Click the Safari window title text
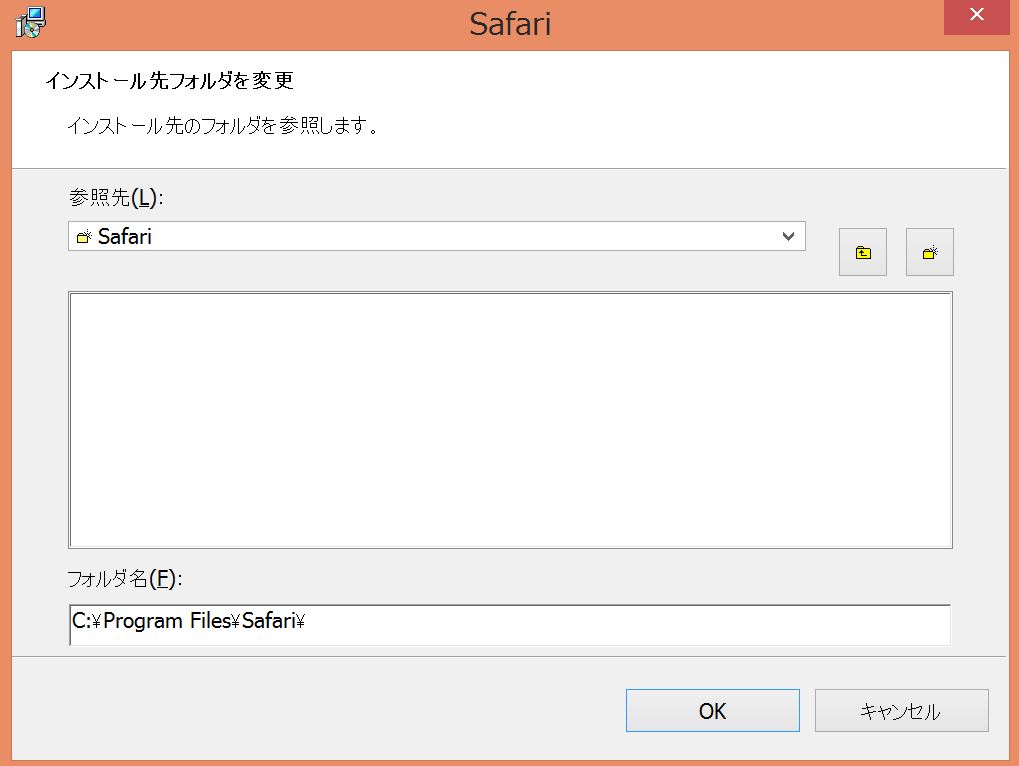Viewport: 1019px width, 766px height. click(x=510, y=23)
